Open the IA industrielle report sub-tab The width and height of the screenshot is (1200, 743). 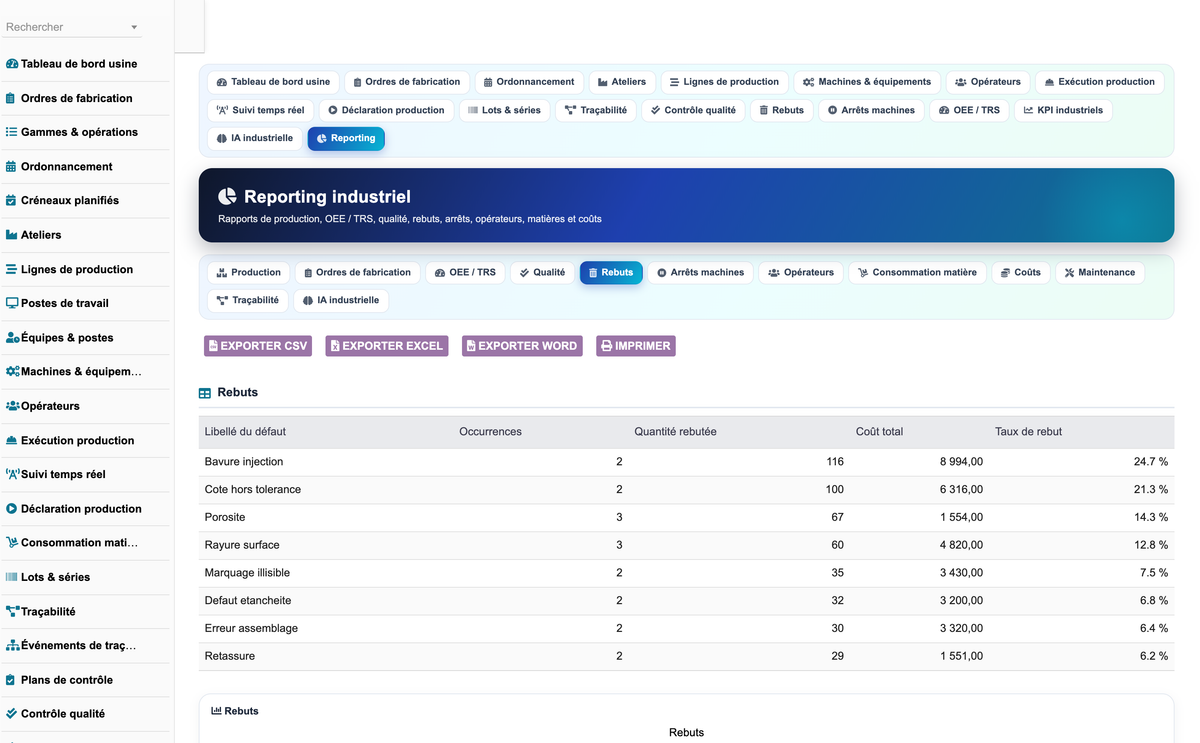pyautogui.click(x=341, y=300)
